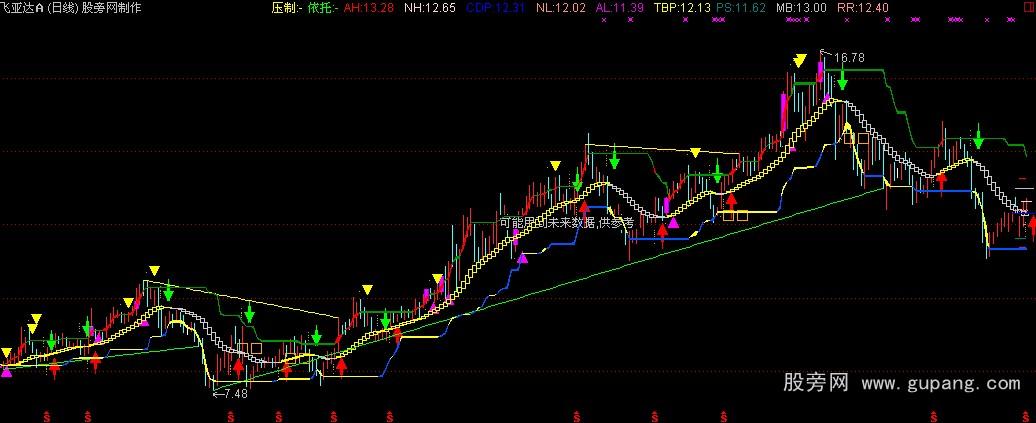The height and width of the screenshot is (423, 1036).
Task: Click the magenta triangle at the chart's far left
Action: pos(8,372)
